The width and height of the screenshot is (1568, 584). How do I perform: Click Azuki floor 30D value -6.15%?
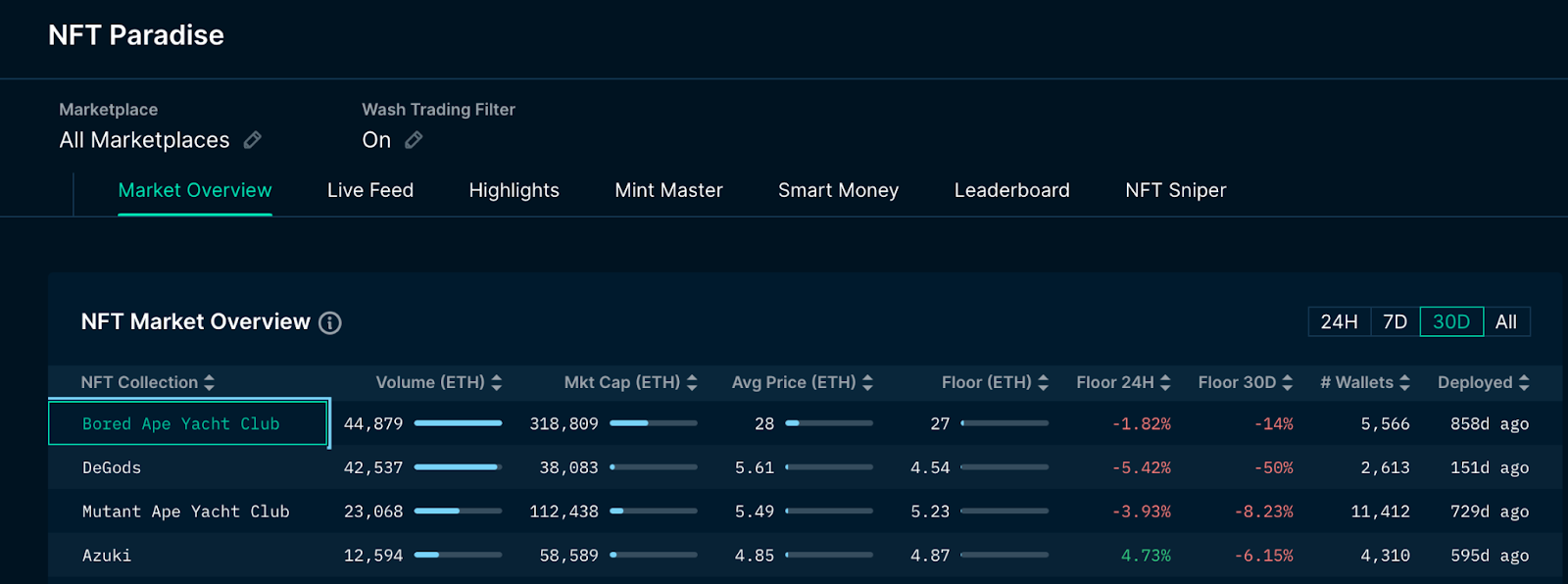1264,556
